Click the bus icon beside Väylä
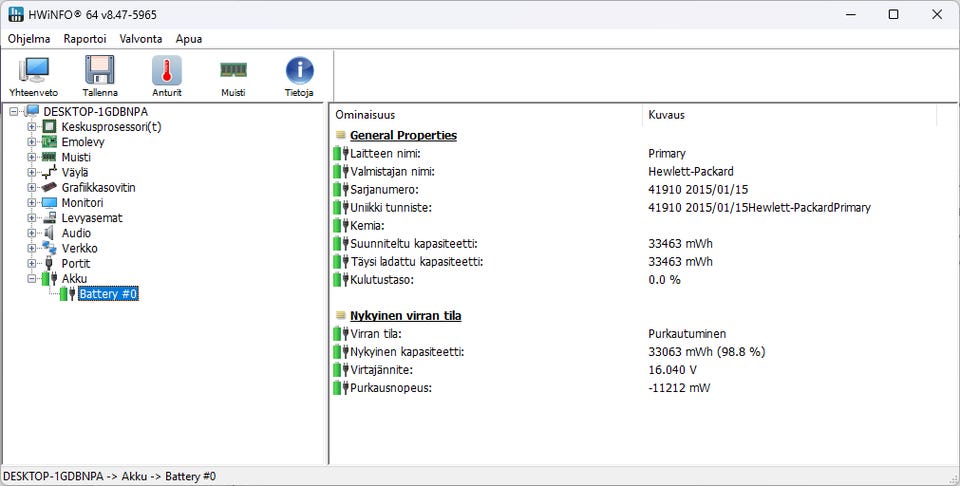Image resolution: width=960 pixels, height=486 pixels. pos(49,173)
